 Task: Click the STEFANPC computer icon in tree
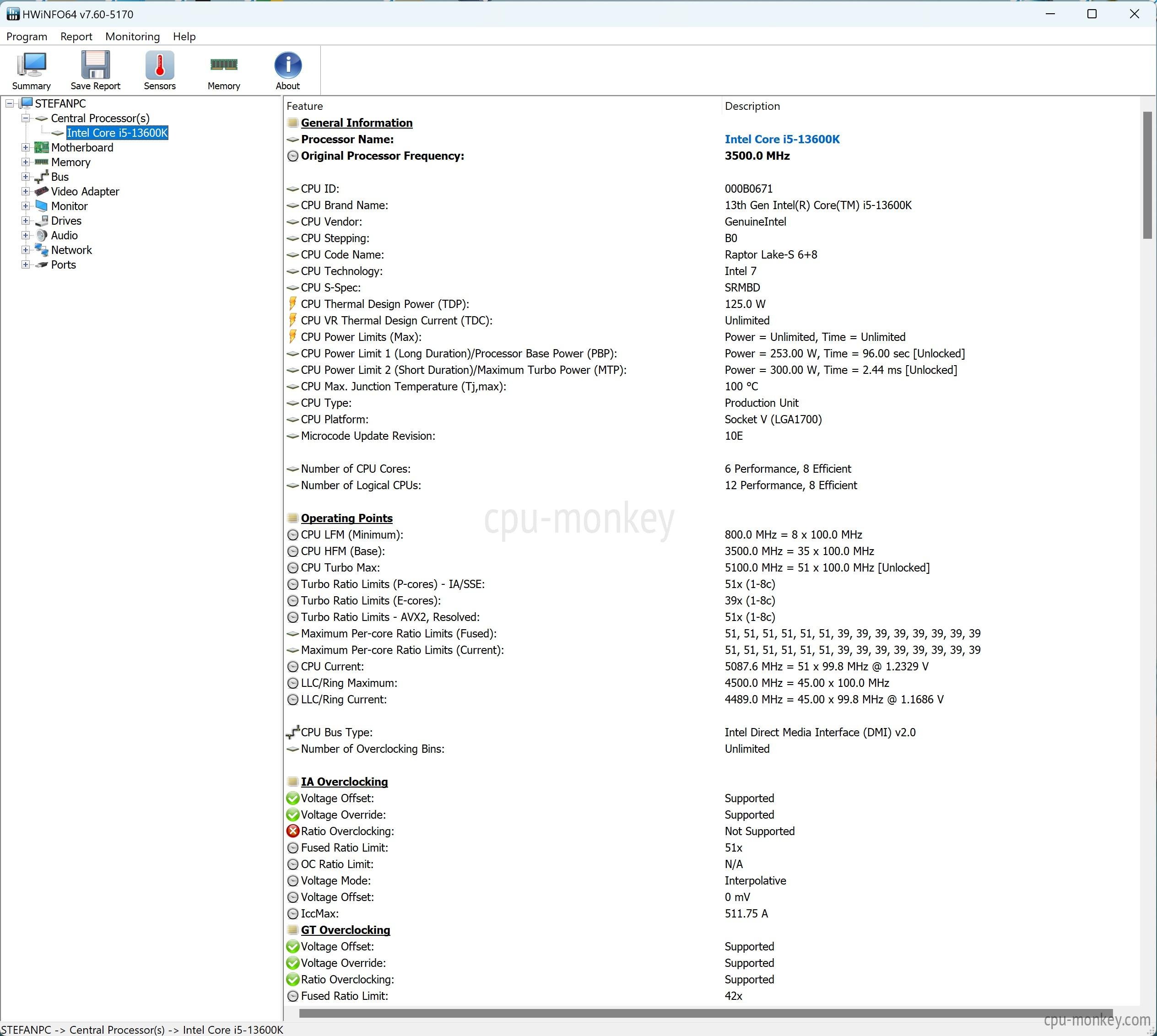tap(26, 103)
